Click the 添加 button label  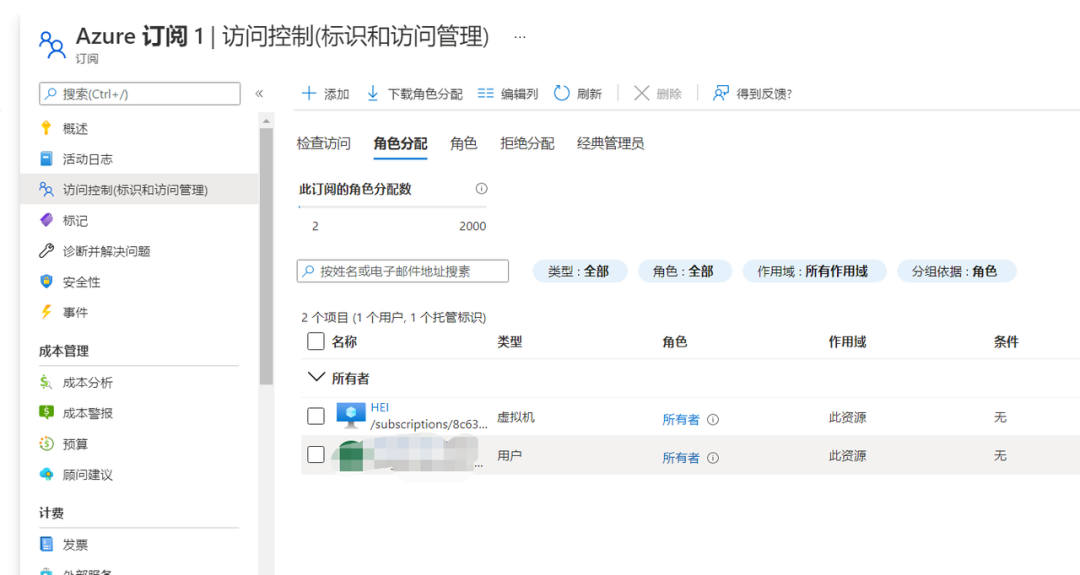[x=337, y=94]
